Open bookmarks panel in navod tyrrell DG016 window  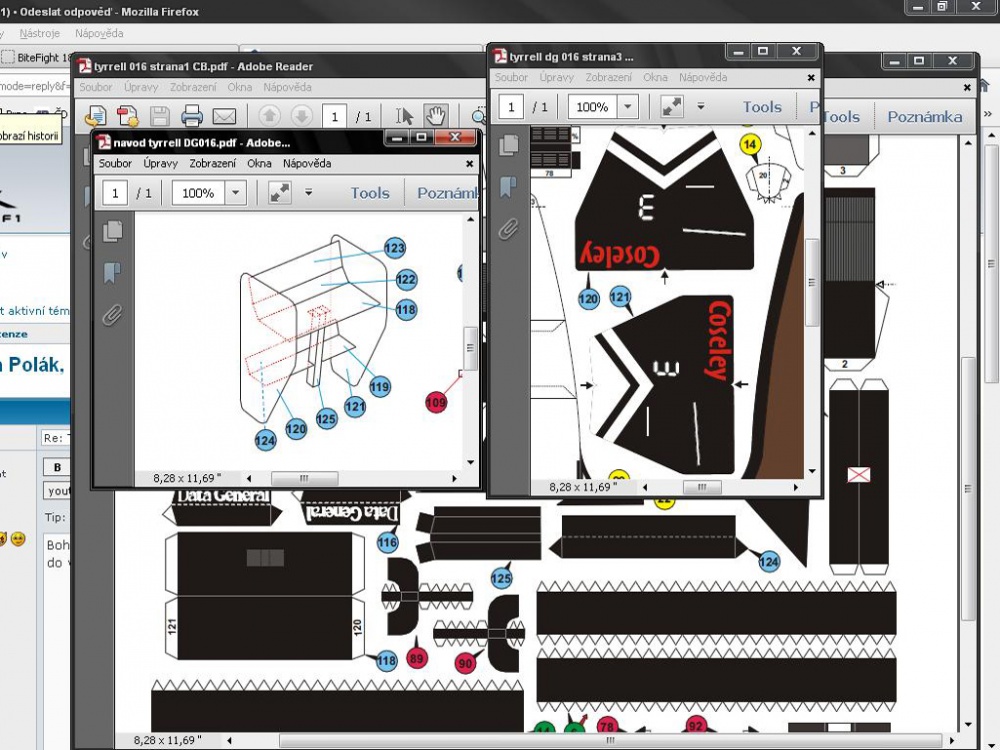pyautogui.click(x=112, y=272)
